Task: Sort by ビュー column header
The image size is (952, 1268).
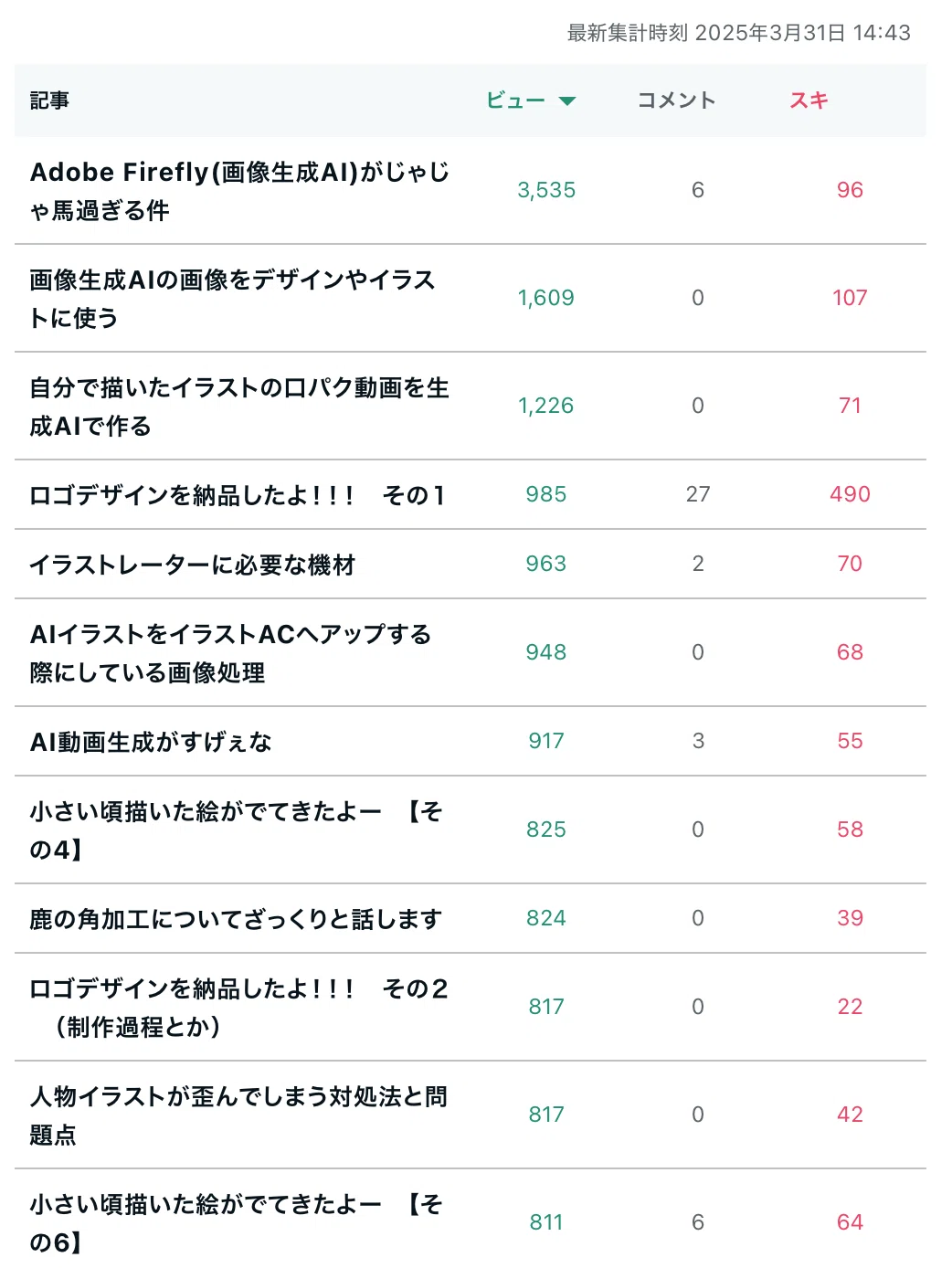Action: click(x=515, y=100)
